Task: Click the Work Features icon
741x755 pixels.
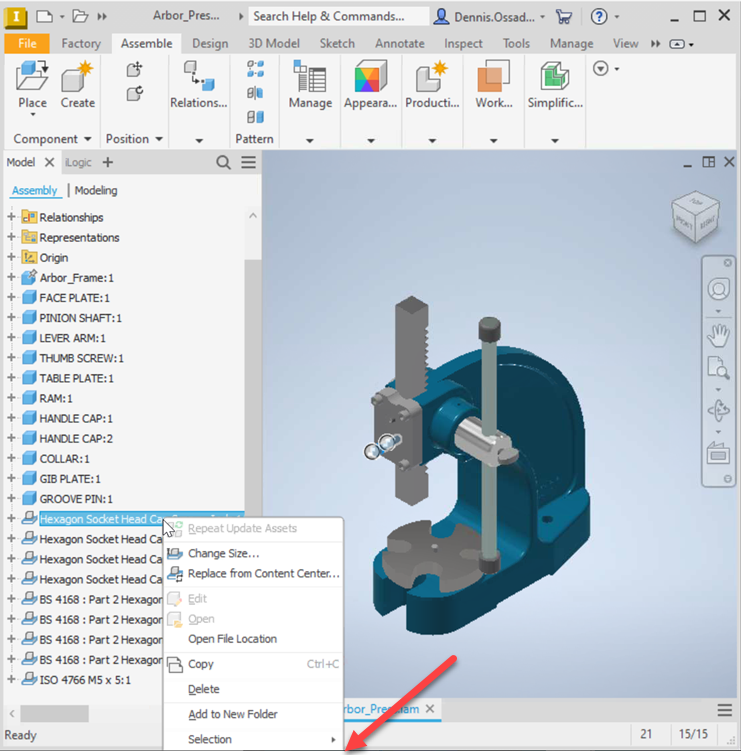Action: pos(494,76)
